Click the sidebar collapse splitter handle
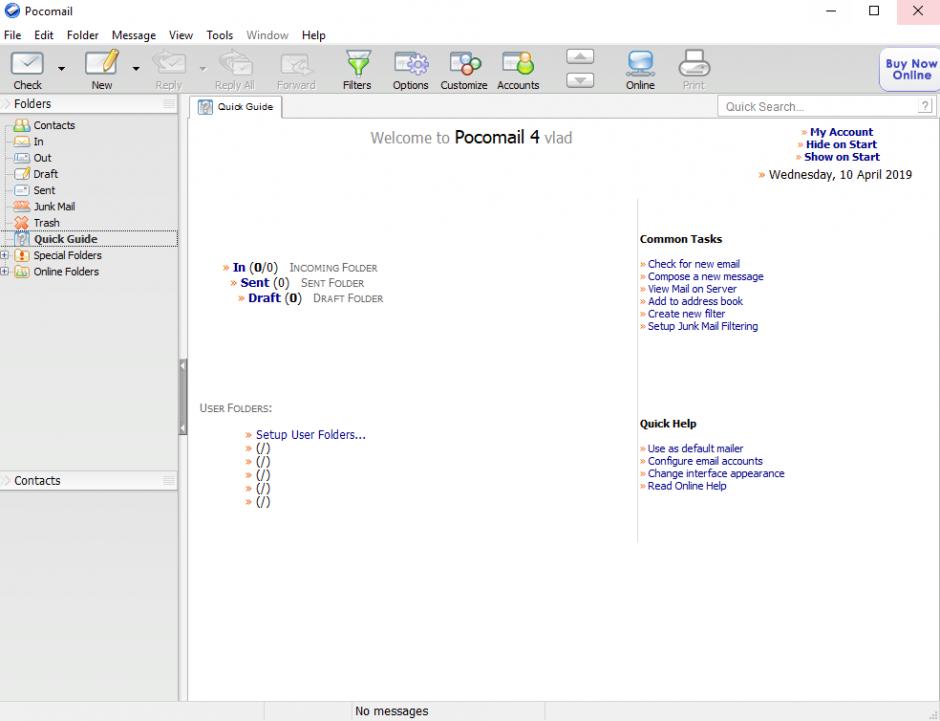The image size is (940, 721). click(x=183, y=396)
